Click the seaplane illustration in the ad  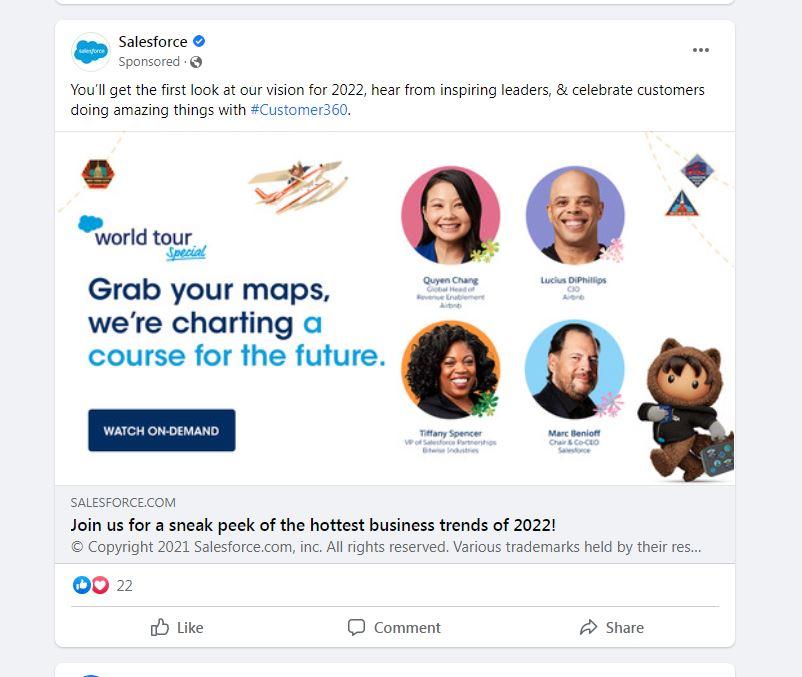(299, 186)
